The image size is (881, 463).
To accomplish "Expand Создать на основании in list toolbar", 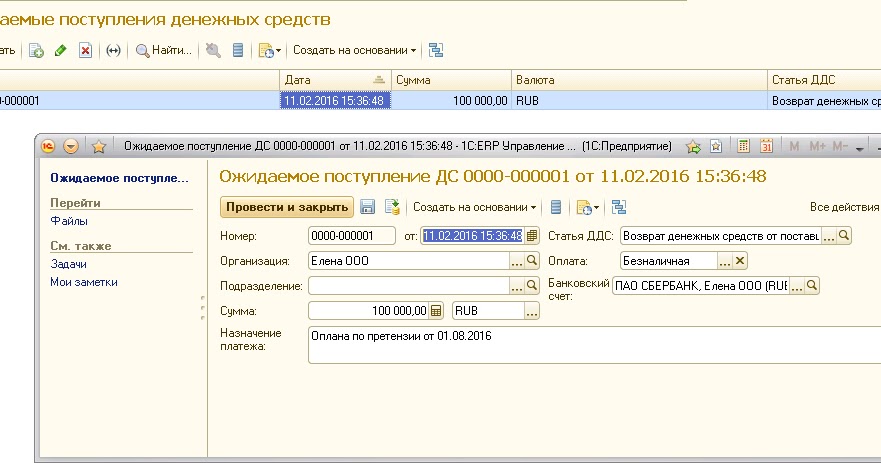I will point(355,51).
